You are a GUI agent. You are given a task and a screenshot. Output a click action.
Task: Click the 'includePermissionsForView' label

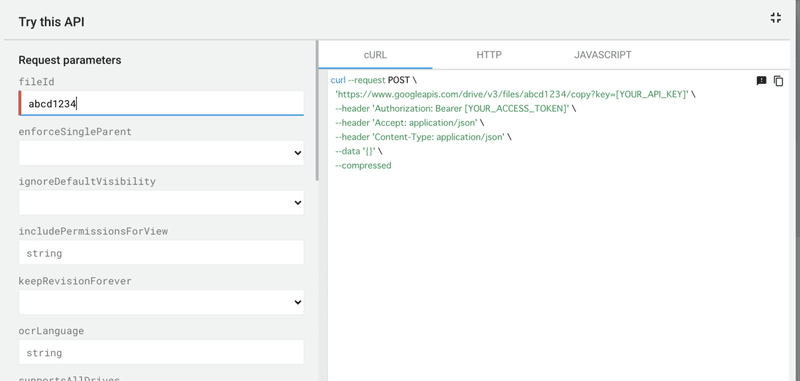93,232
